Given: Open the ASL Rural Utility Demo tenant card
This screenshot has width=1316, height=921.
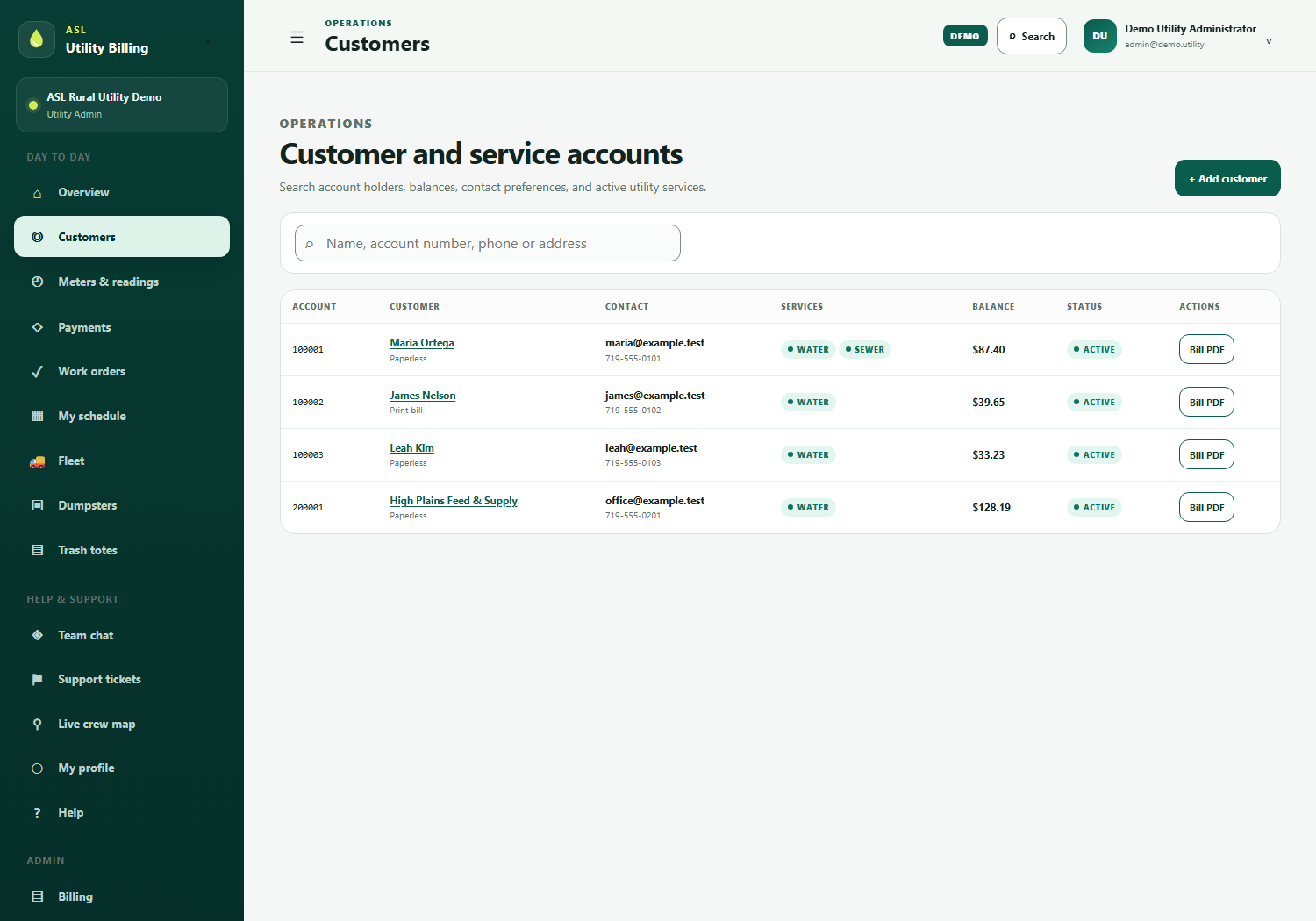Looking at the screenshot, I should point(122,105).
